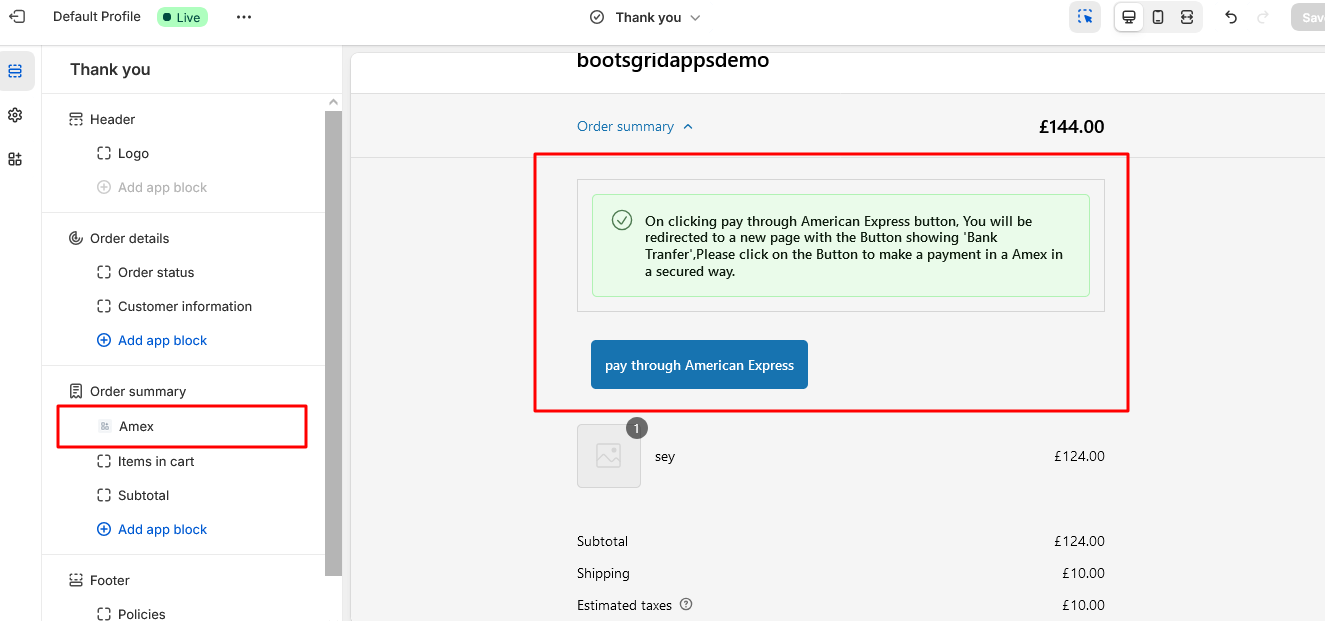Image resolution: width=1325 pixels, height=621 pixels.
Task: Click the undo arrow
Action: (1231, 17)
